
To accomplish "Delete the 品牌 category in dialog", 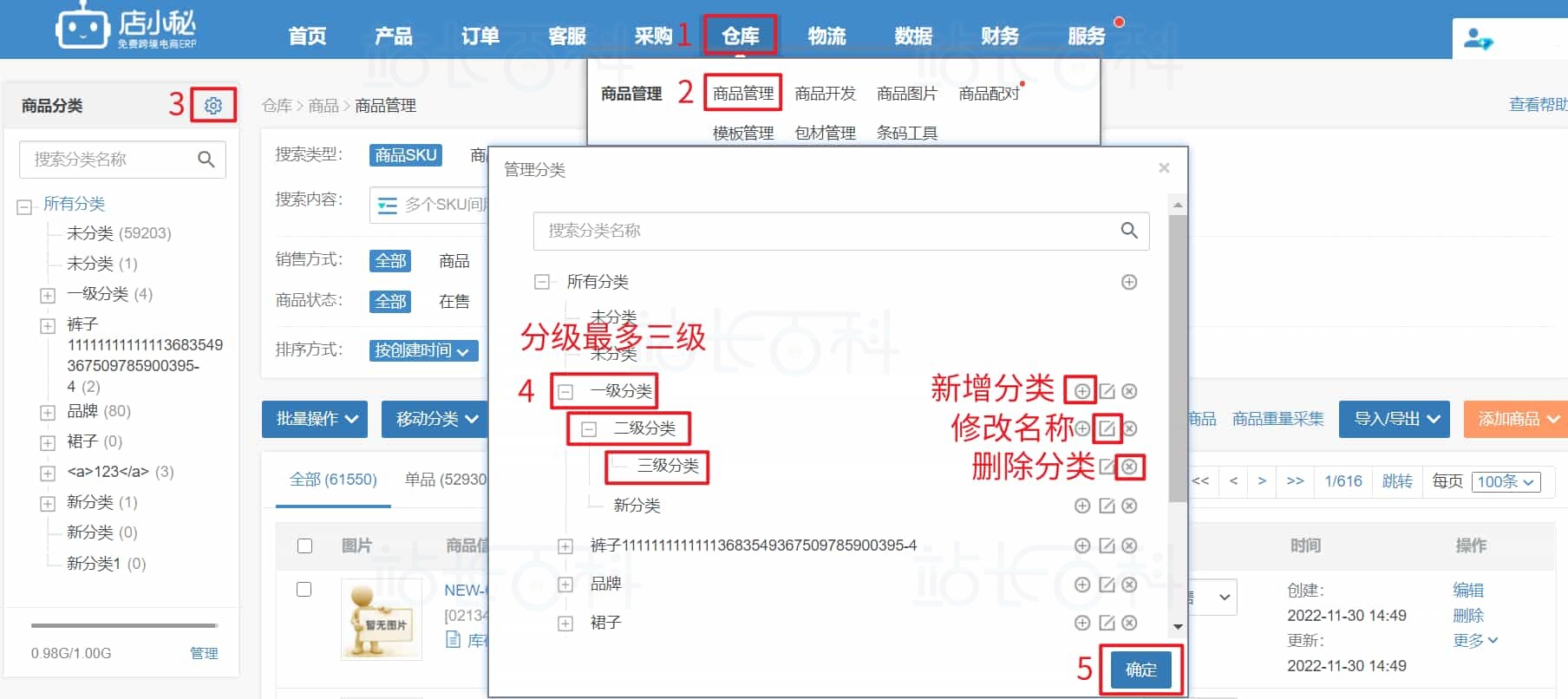I will tap(1129, 585).
